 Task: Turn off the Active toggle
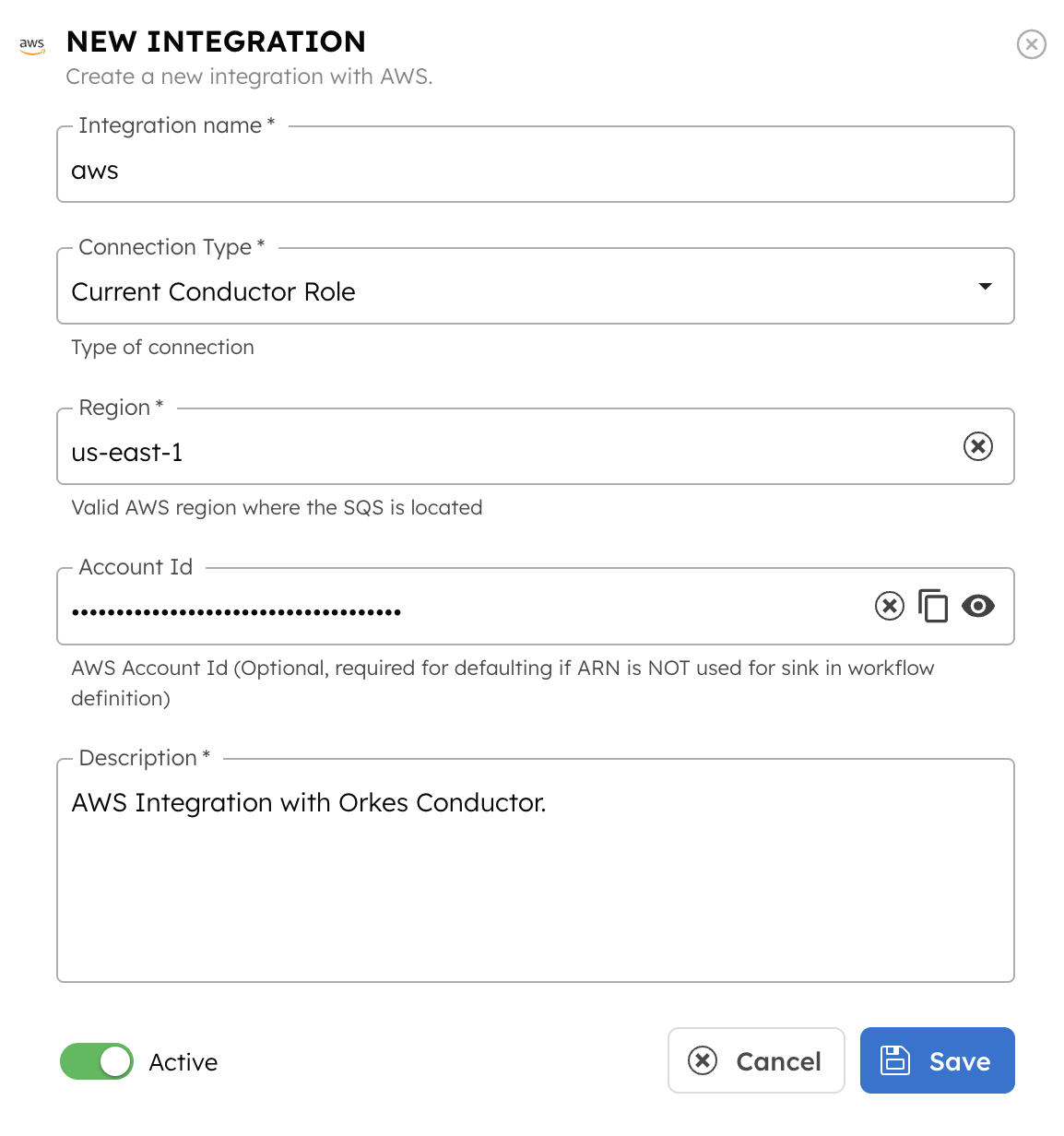click(96, 1061)
